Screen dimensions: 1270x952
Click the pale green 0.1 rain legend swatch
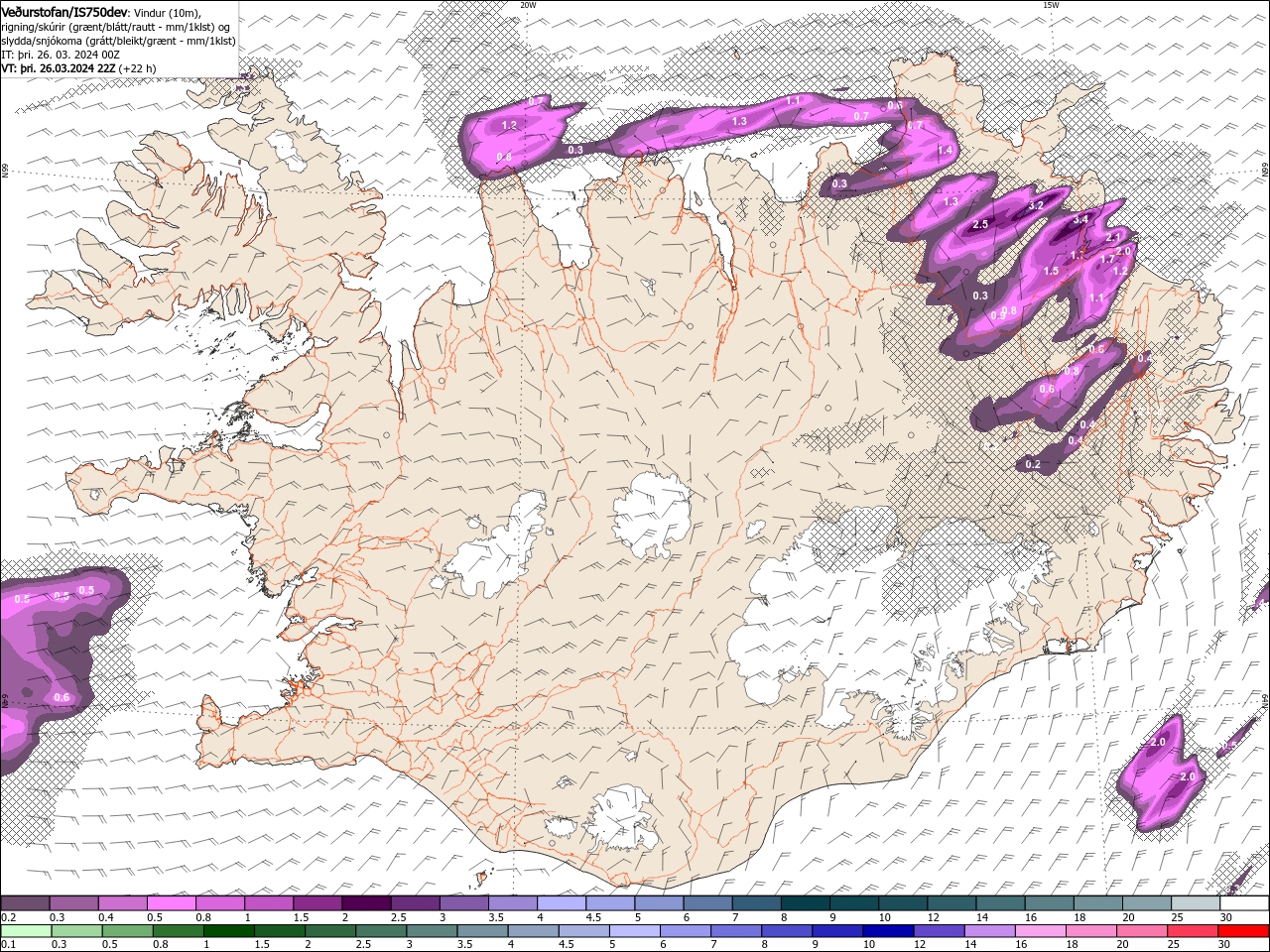coord(25,931)
